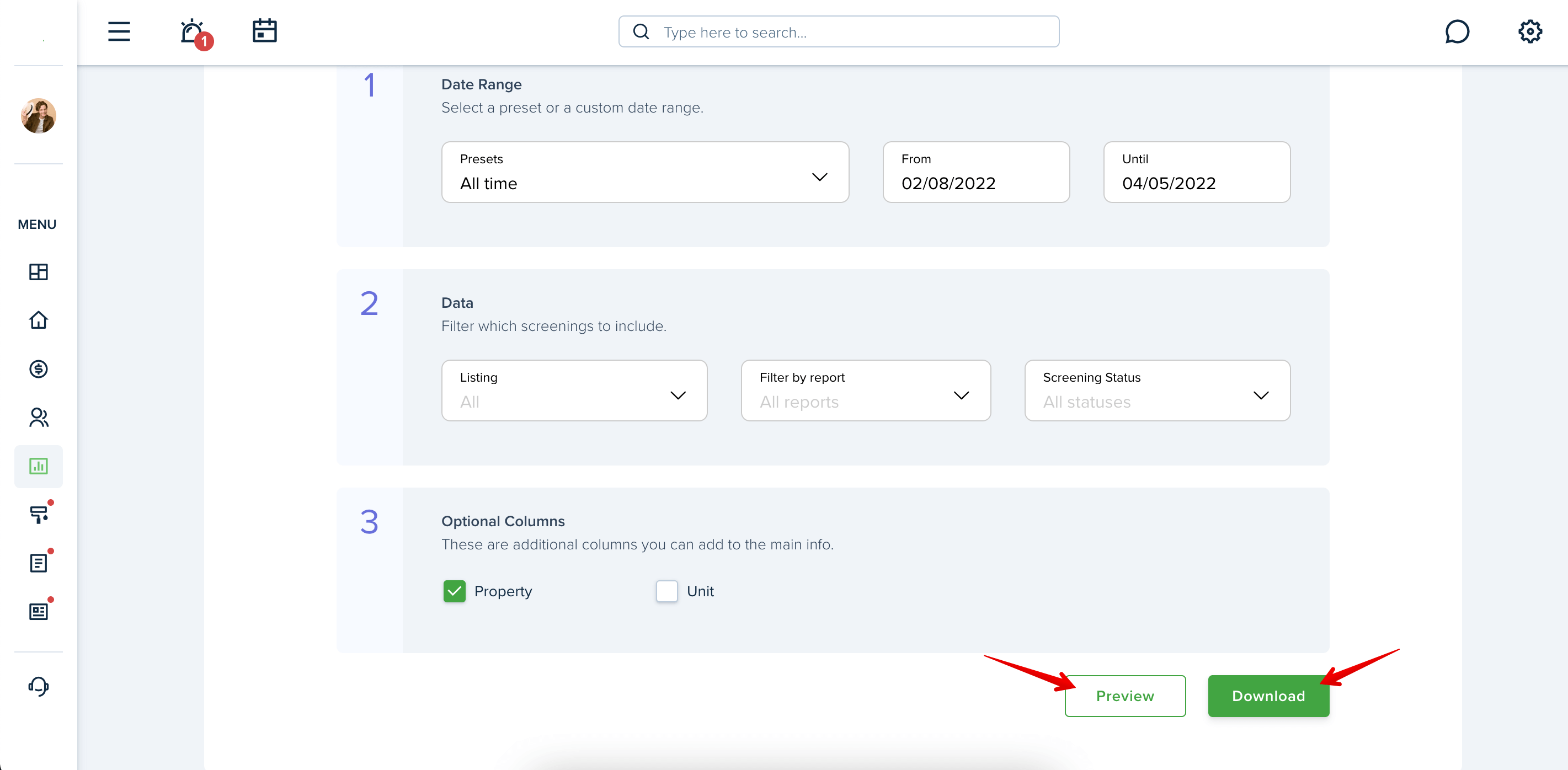This screenshot has width=1568, height=770.
Task: Expand the Presets 'All time' dropdown
Action: (644, 172)
